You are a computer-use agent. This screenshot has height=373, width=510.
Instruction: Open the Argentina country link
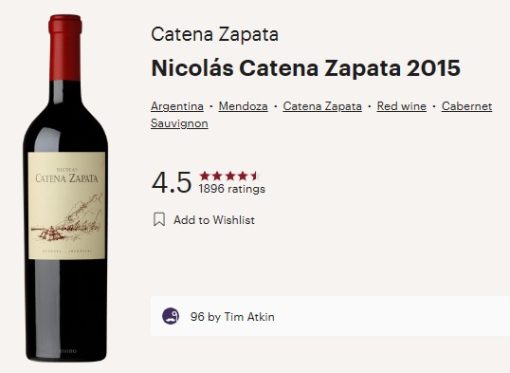coord(177,106)
